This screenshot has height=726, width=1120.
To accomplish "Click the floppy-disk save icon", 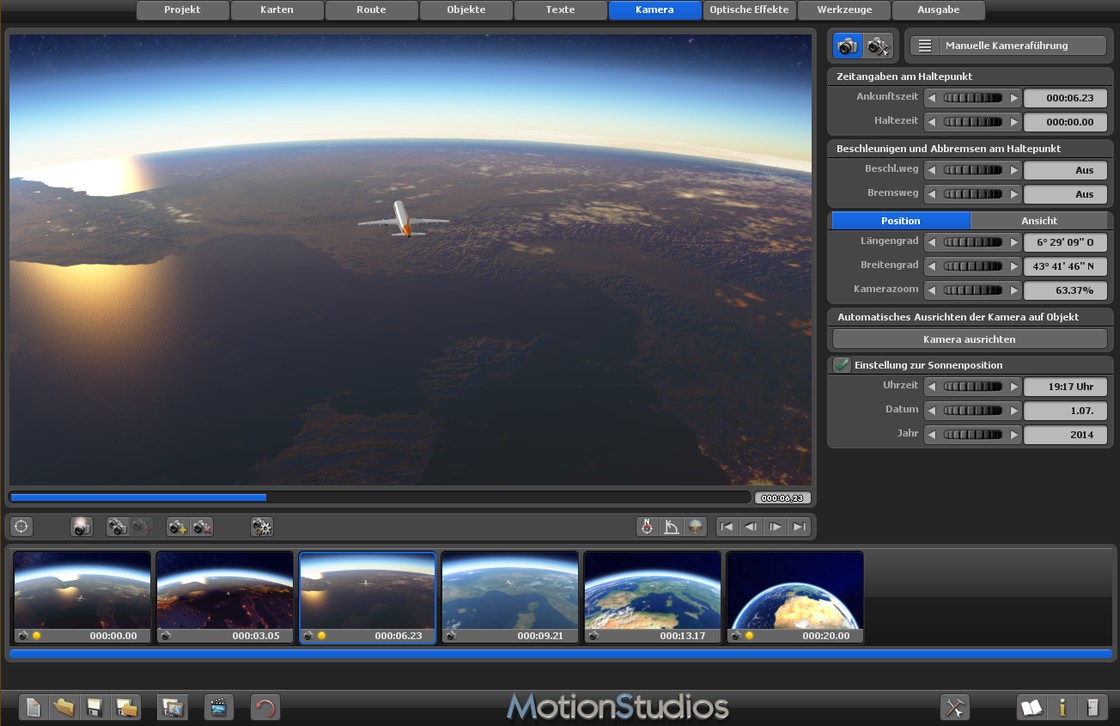I will tap(94, 708).
